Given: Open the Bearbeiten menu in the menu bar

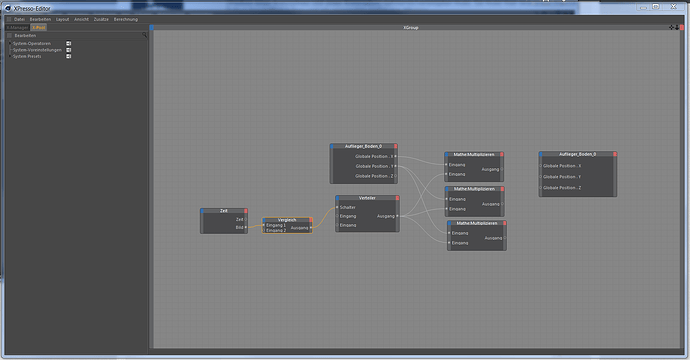Looking at the screenshot, I should pyautogui.click(x=40, y=19).
